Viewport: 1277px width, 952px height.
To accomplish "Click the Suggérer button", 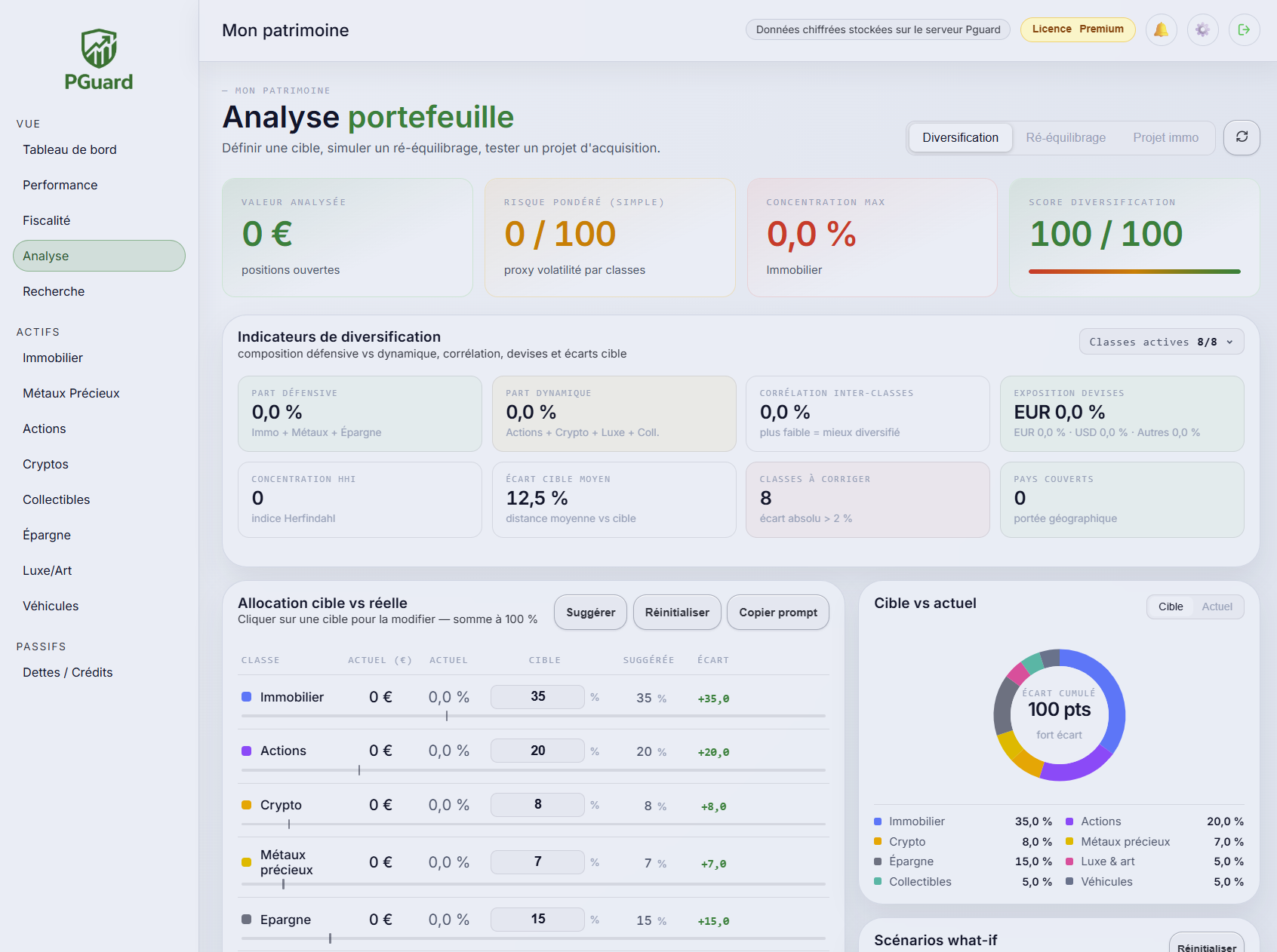I will (x=590, y=613).
